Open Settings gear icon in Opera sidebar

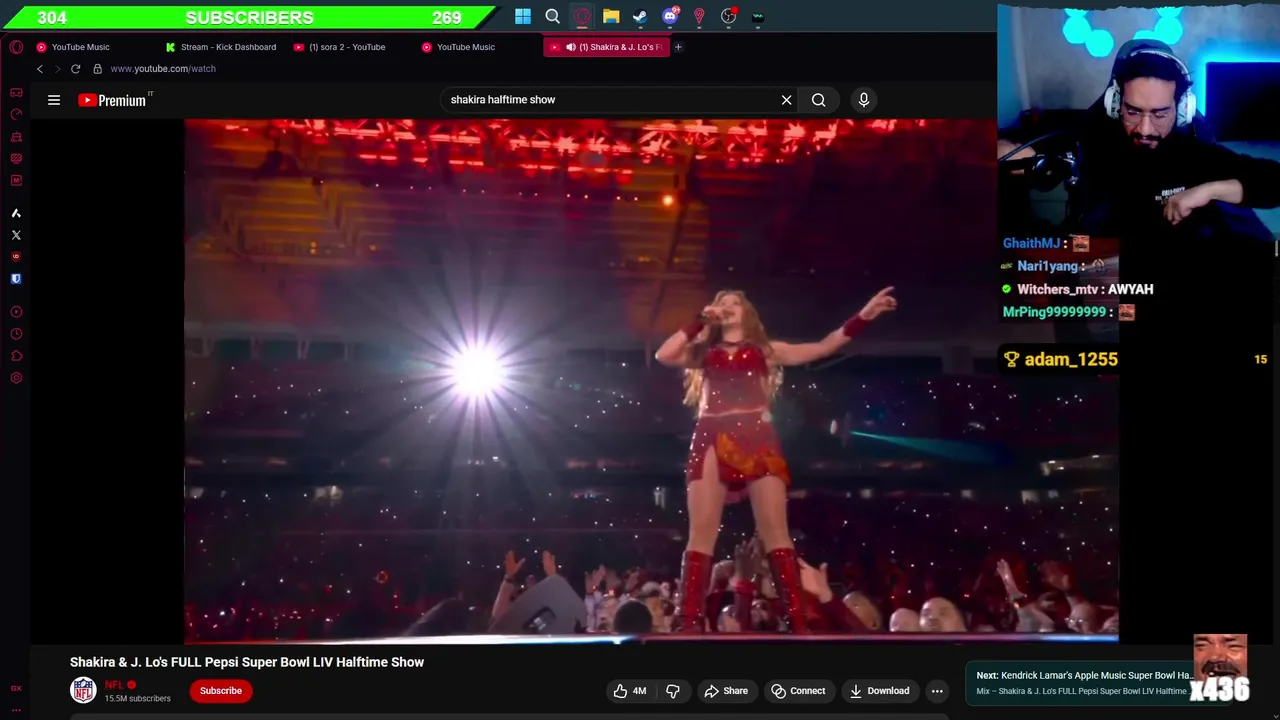tap(16, 378)
